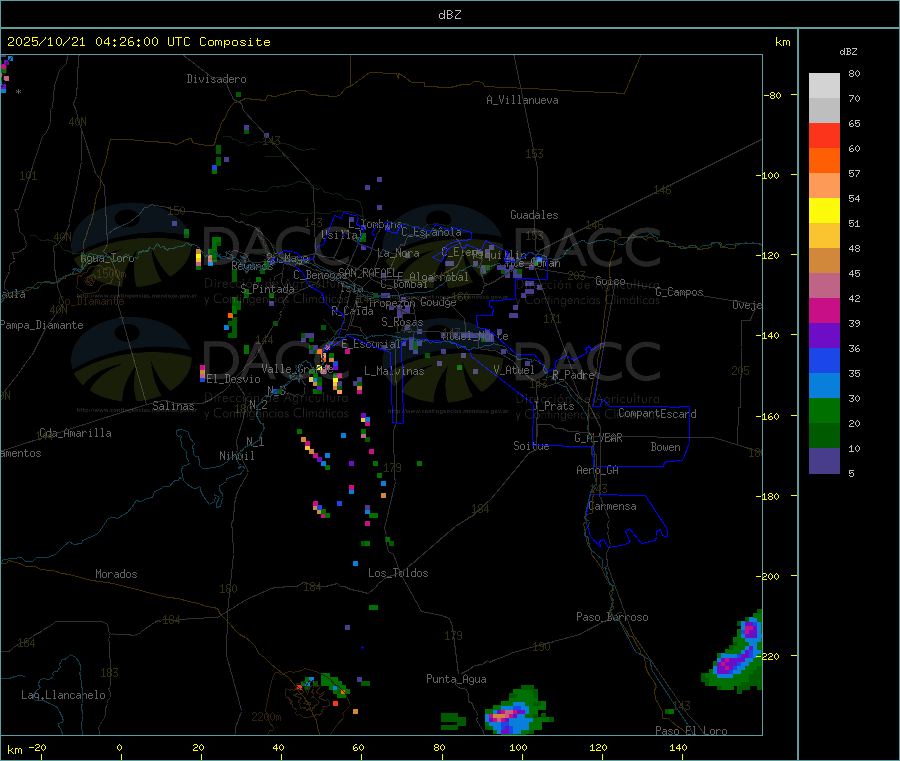Screen dimensions: 900x761
Task: Click the dBZ title at top
Action: (449, 15)
